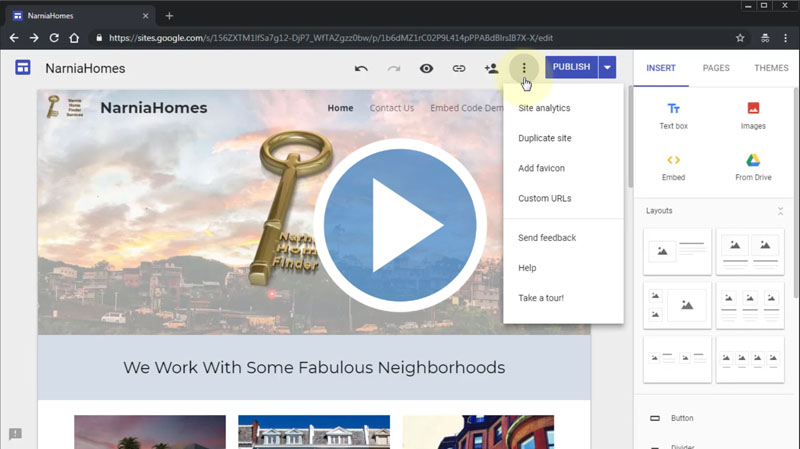Insert a file From Drive
This screenshot has height=449, width=800.
pyautogui.click(x=753, y=166)
